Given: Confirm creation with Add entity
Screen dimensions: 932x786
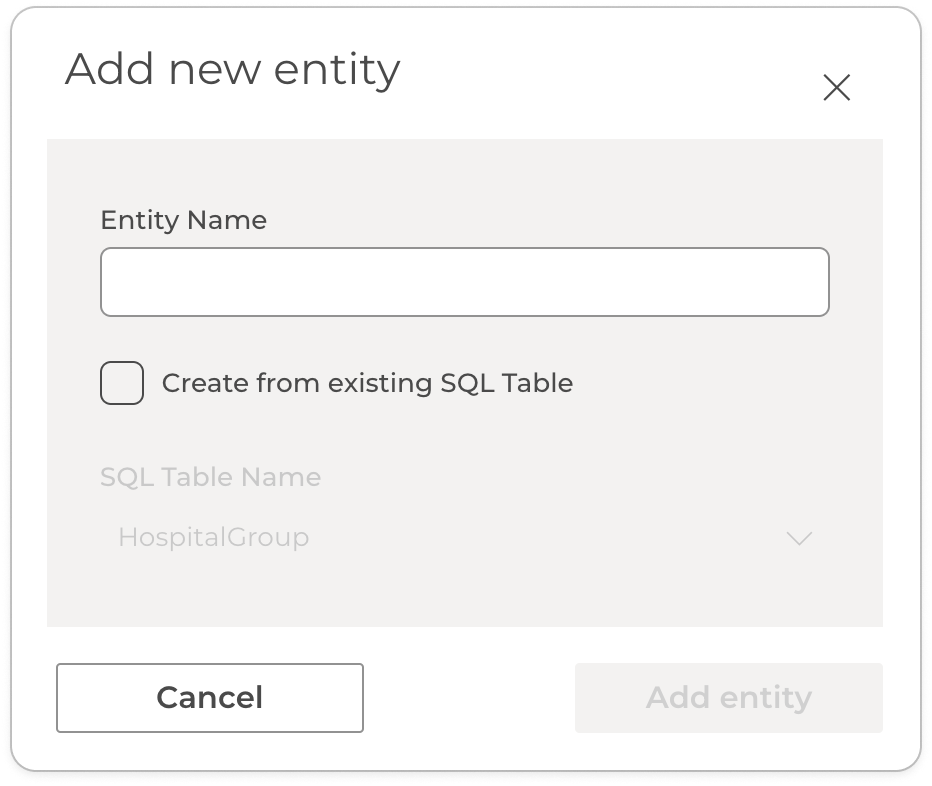Looking at the screenshot, I should tap(728, 698).
